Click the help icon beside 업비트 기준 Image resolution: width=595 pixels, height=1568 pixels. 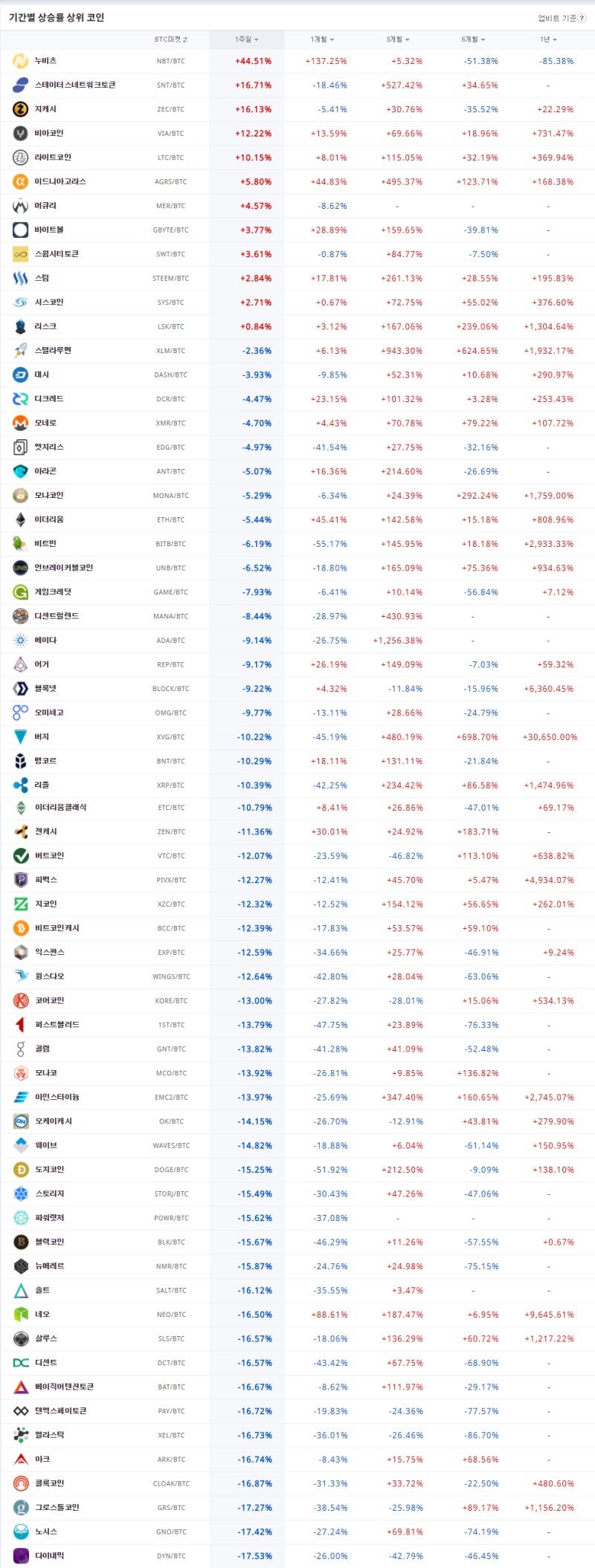pyautogui.click(x=582, y=19)
